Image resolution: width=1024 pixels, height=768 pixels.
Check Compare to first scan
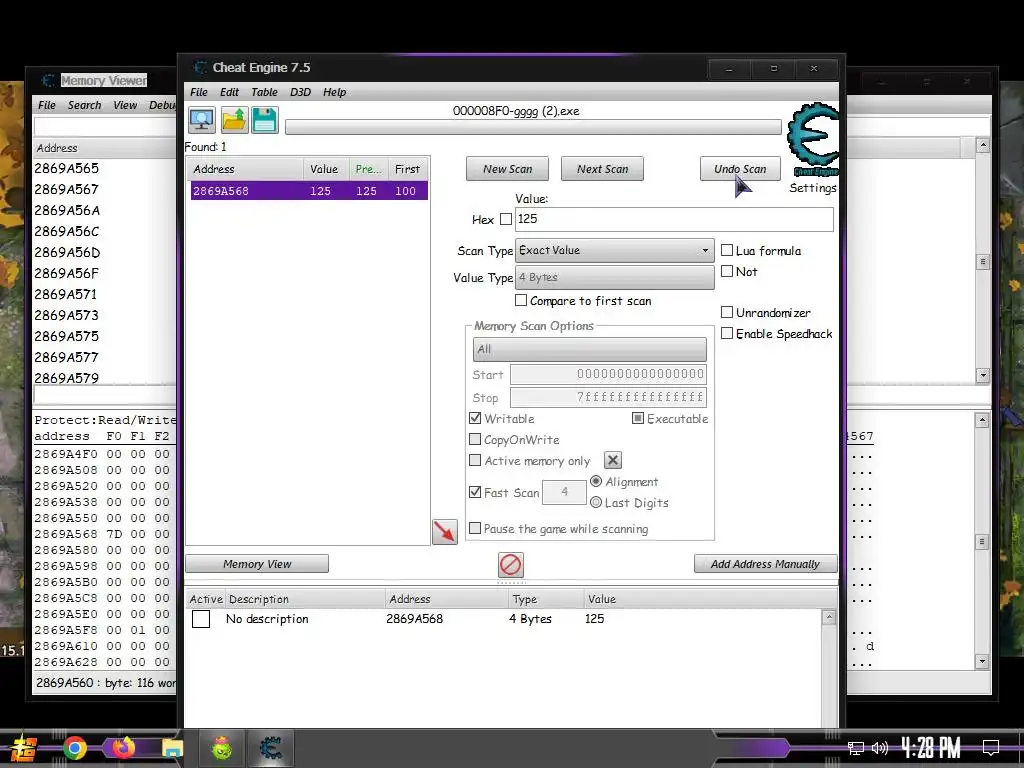[520, 300]
